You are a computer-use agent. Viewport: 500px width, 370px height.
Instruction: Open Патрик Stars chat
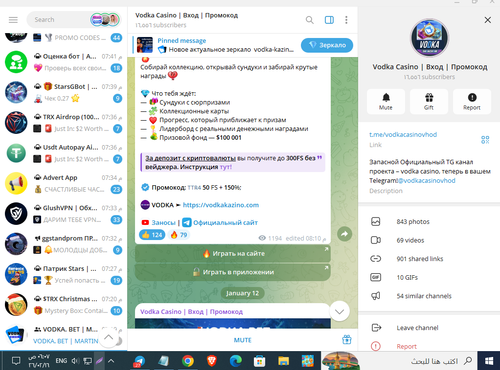click(63, 274)
